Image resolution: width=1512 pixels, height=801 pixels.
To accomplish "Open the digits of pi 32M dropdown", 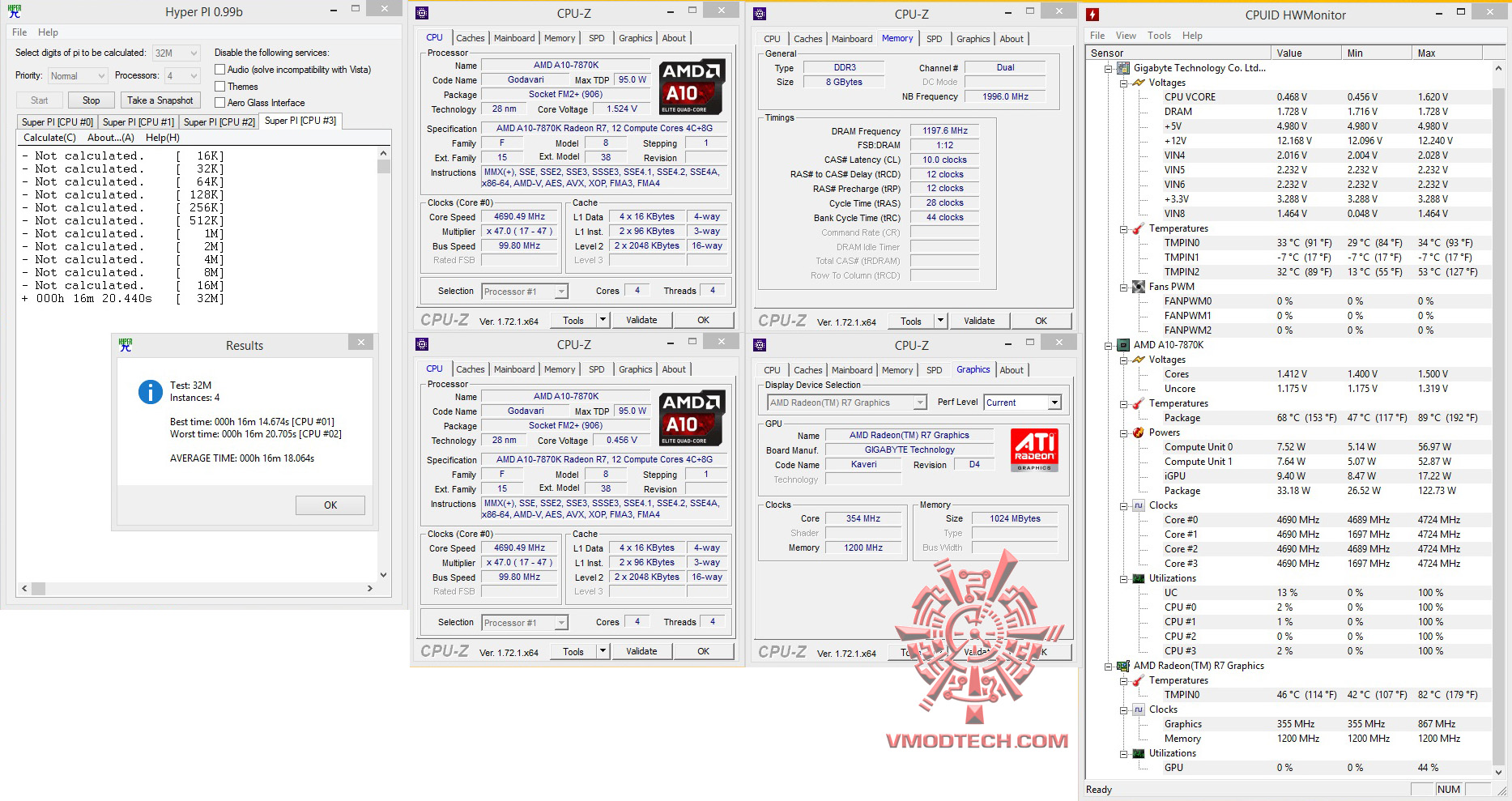I will pos(176,53).
